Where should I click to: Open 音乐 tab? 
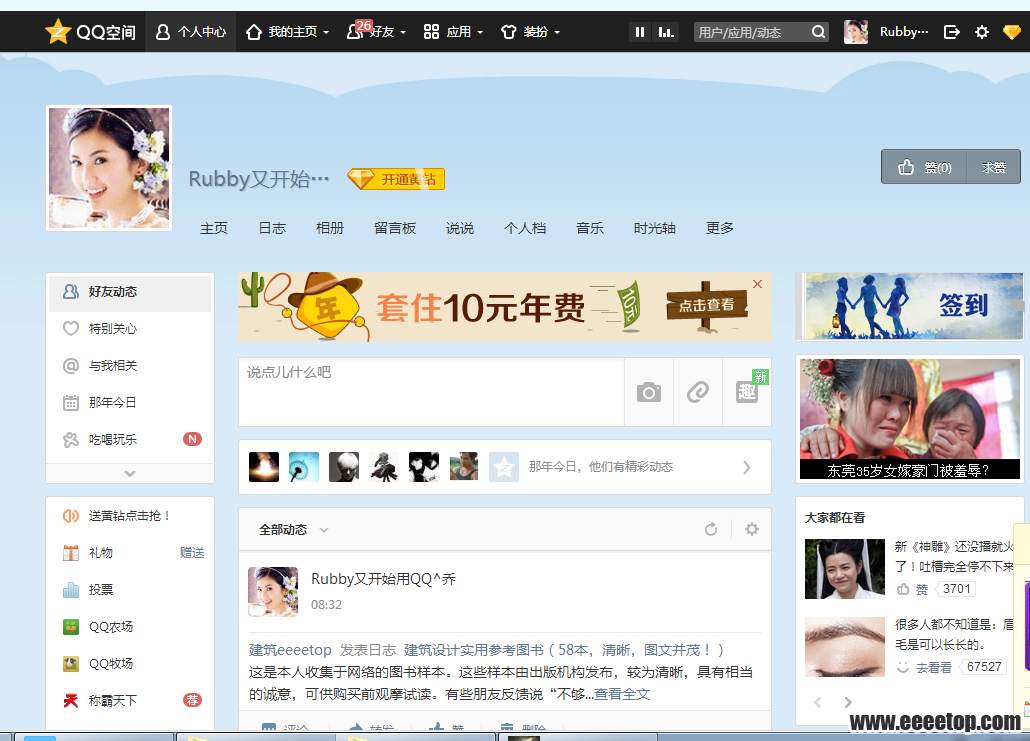coord(590,228)
